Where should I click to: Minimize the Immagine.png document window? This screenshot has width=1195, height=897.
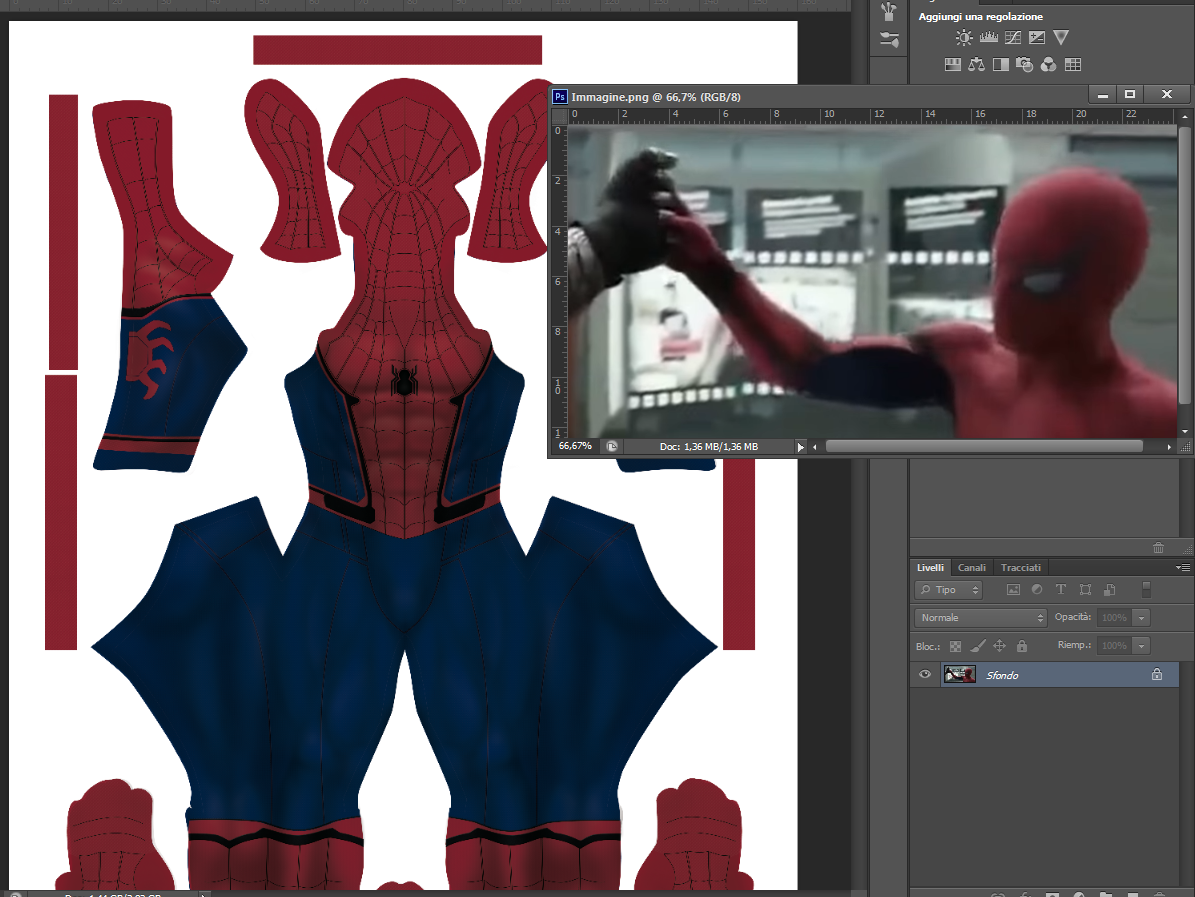pyautogui.click(x=1103, y=95)
